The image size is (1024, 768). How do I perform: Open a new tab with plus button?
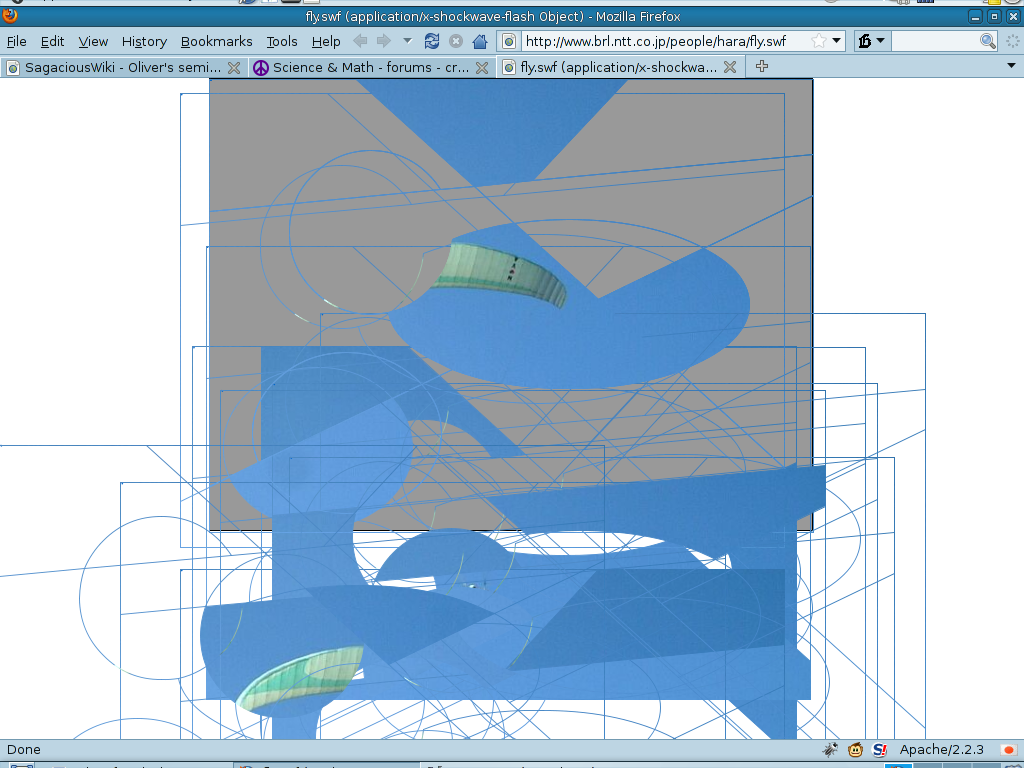tap(762, 67)
